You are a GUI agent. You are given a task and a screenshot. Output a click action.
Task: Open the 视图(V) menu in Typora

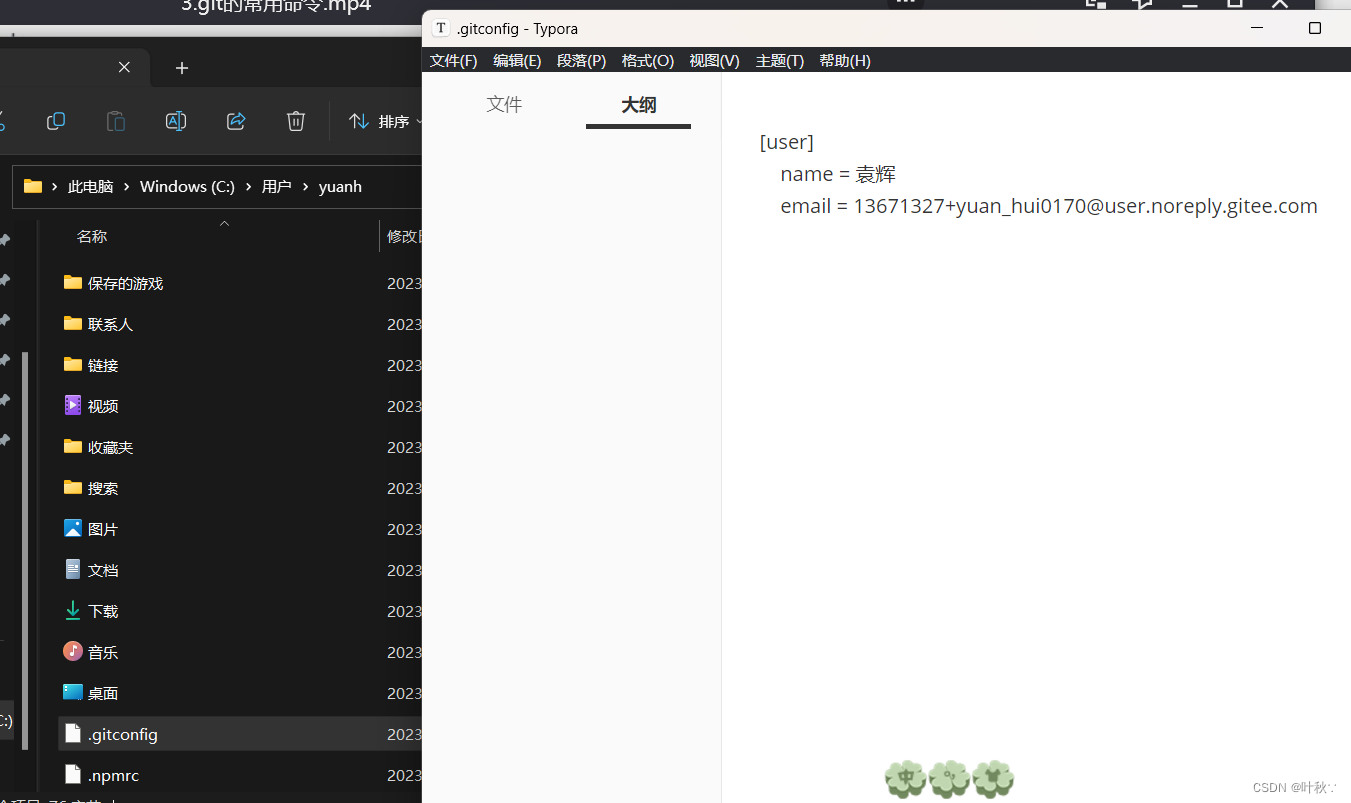714,61
